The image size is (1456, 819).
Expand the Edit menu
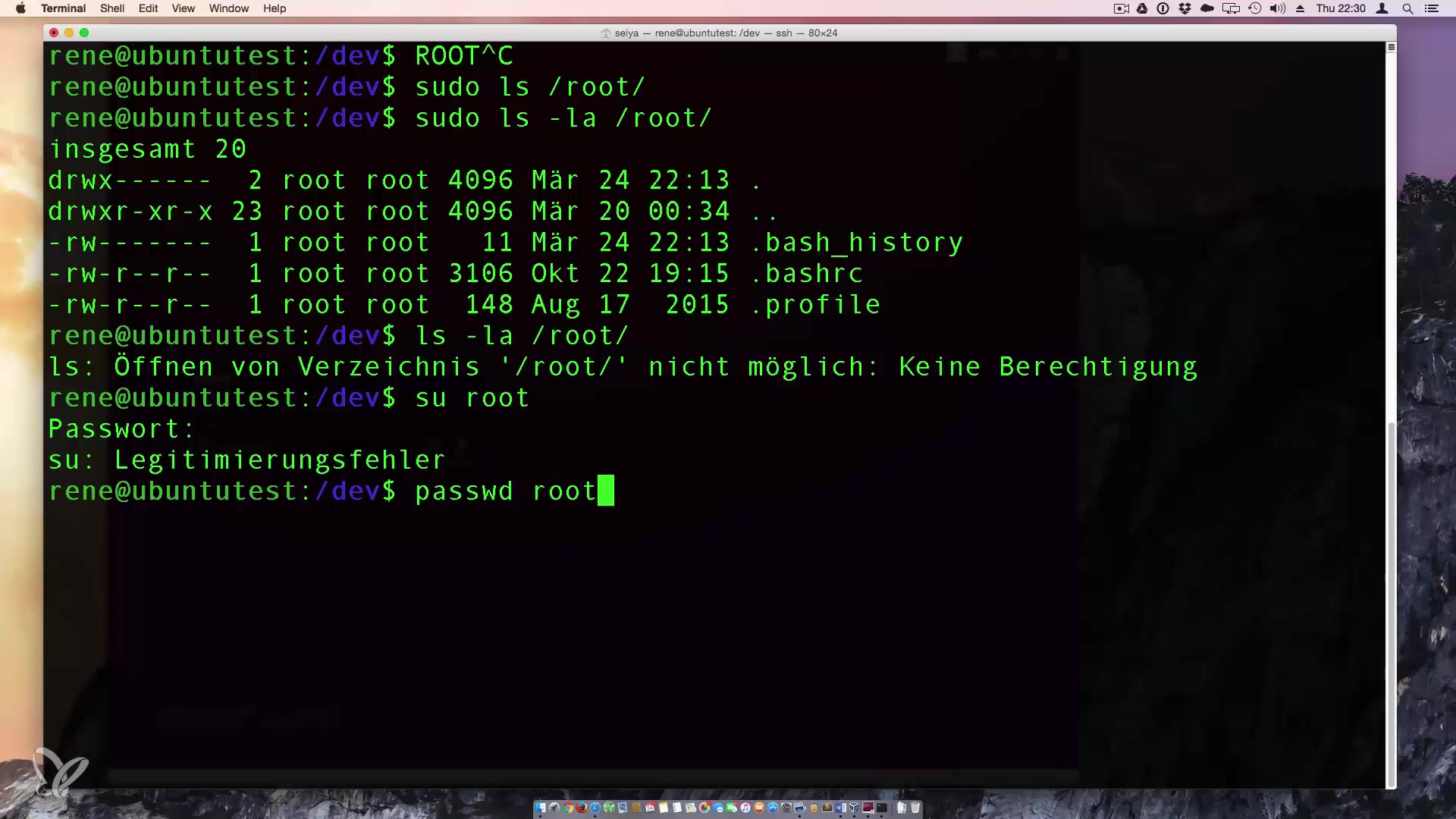coord(148,8)
